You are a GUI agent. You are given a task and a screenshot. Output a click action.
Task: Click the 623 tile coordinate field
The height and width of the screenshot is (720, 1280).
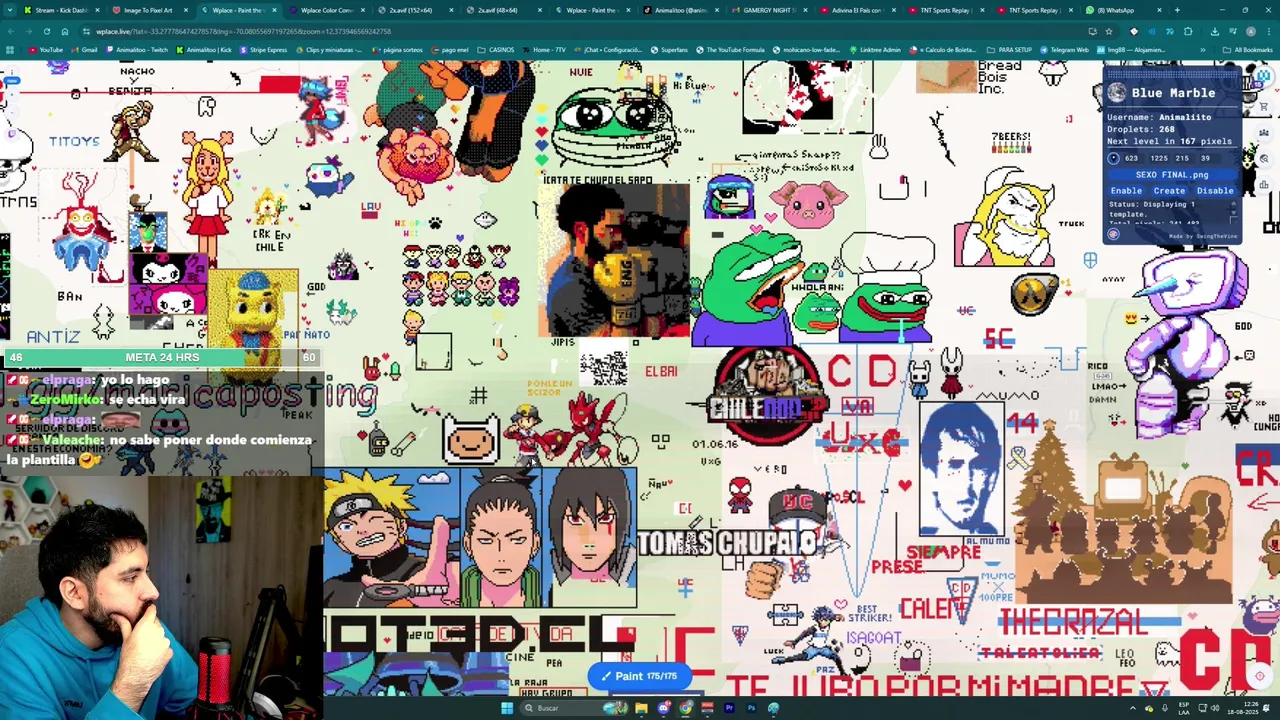pos(1134,158)
